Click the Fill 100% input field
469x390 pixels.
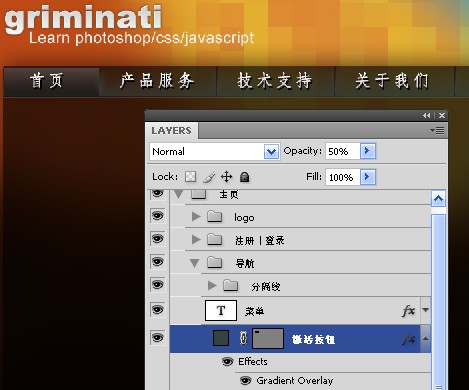point(343,177)
